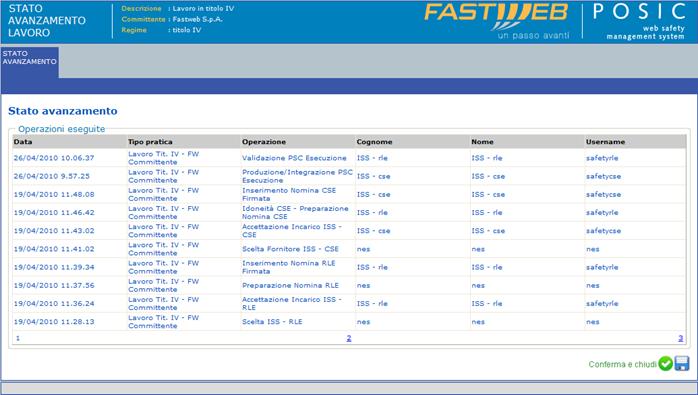Image resolution: width=698 pixels, height=395 pixels.
Task: Select Validazione PSC Esecuzione operation row
Action: 349,158
